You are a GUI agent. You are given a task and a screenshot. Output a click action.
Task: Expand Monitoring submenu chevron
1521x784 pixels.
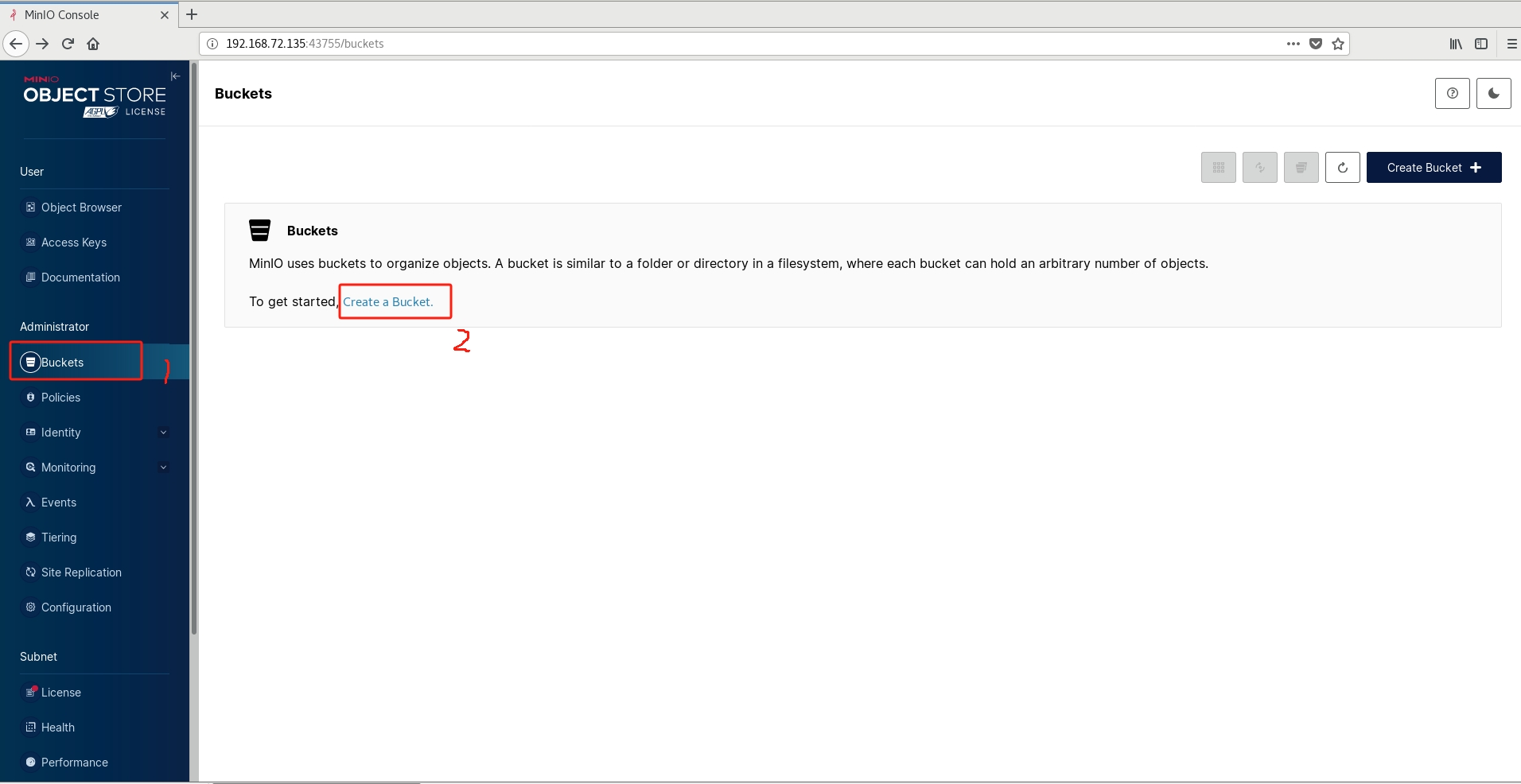point(164,468)
